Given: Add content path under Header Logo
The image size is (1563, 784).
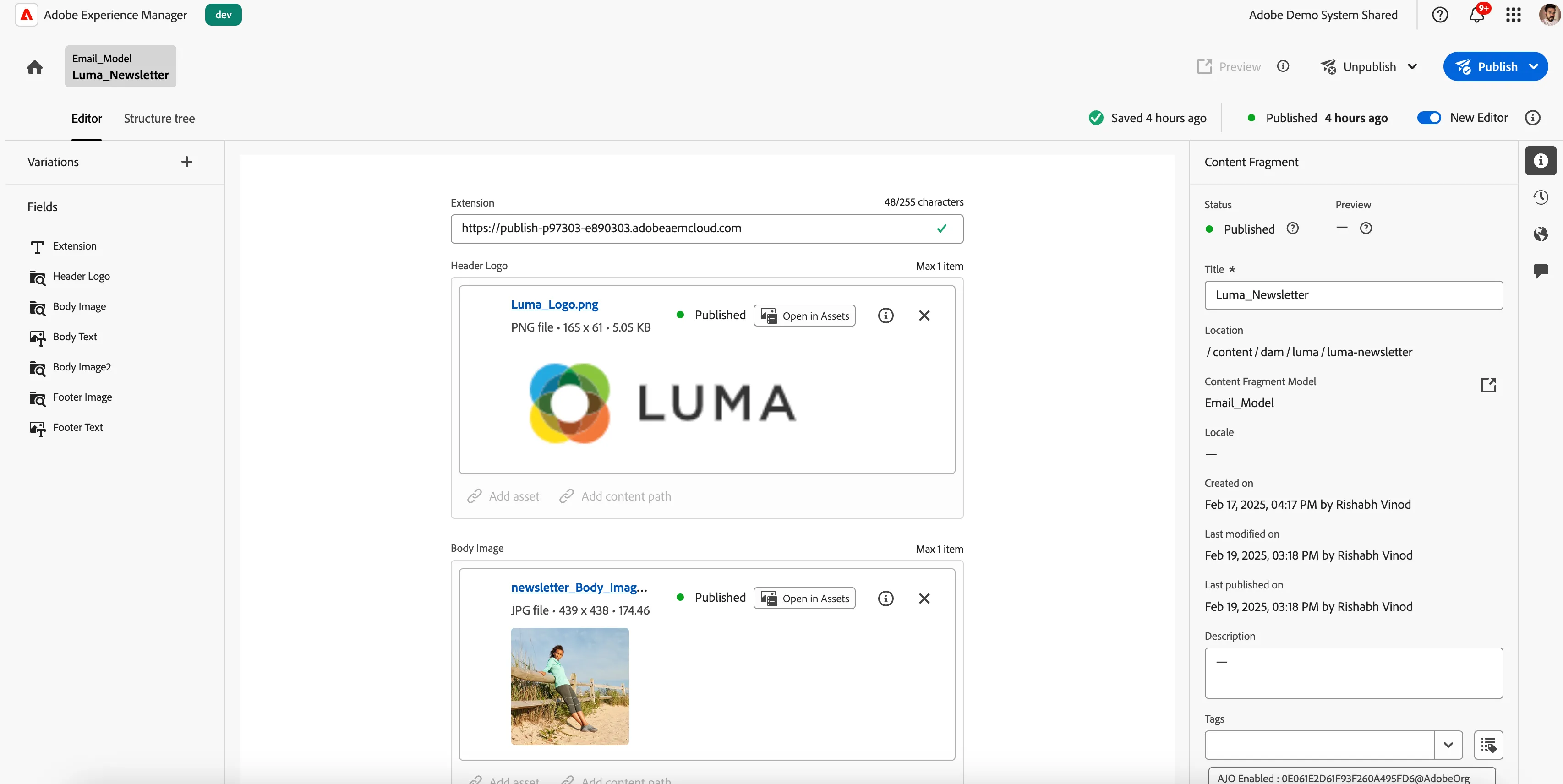Looking at the screenshot, I should 615,496.
